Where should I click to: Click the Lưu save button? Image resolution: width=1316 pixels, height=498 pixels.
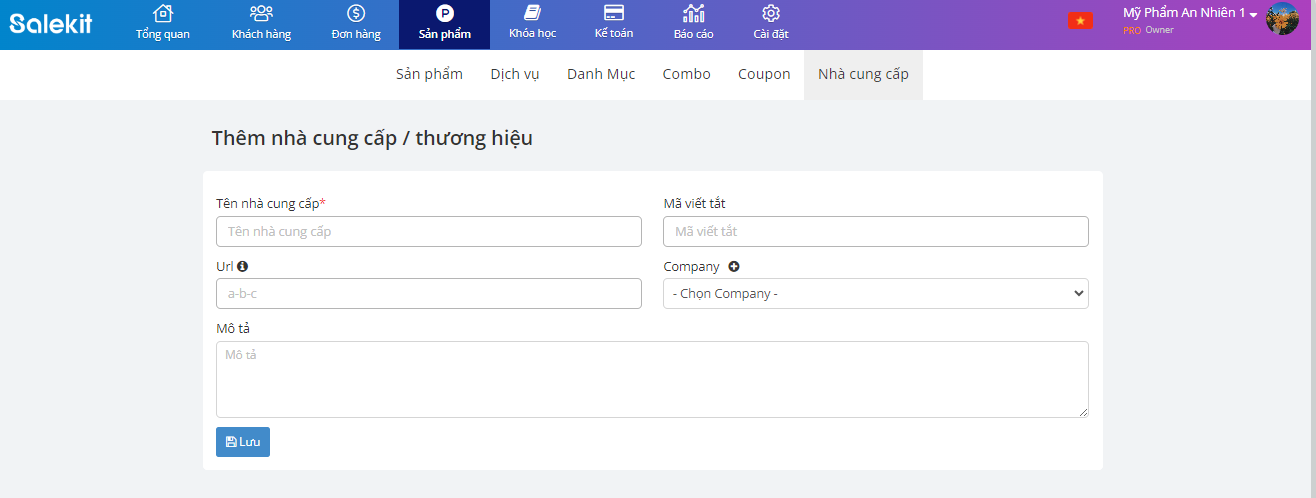243,442
